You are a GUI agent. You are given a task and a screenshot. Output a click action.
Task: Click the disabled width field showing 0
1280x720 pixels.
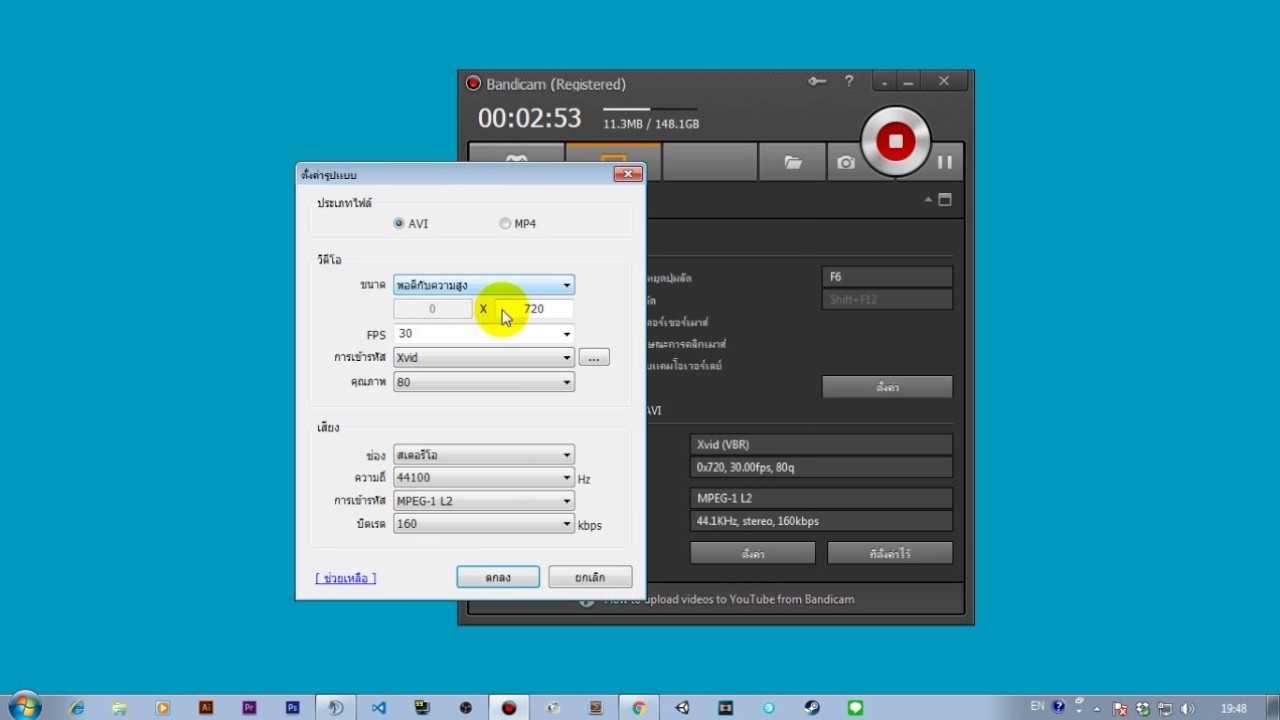432,309
